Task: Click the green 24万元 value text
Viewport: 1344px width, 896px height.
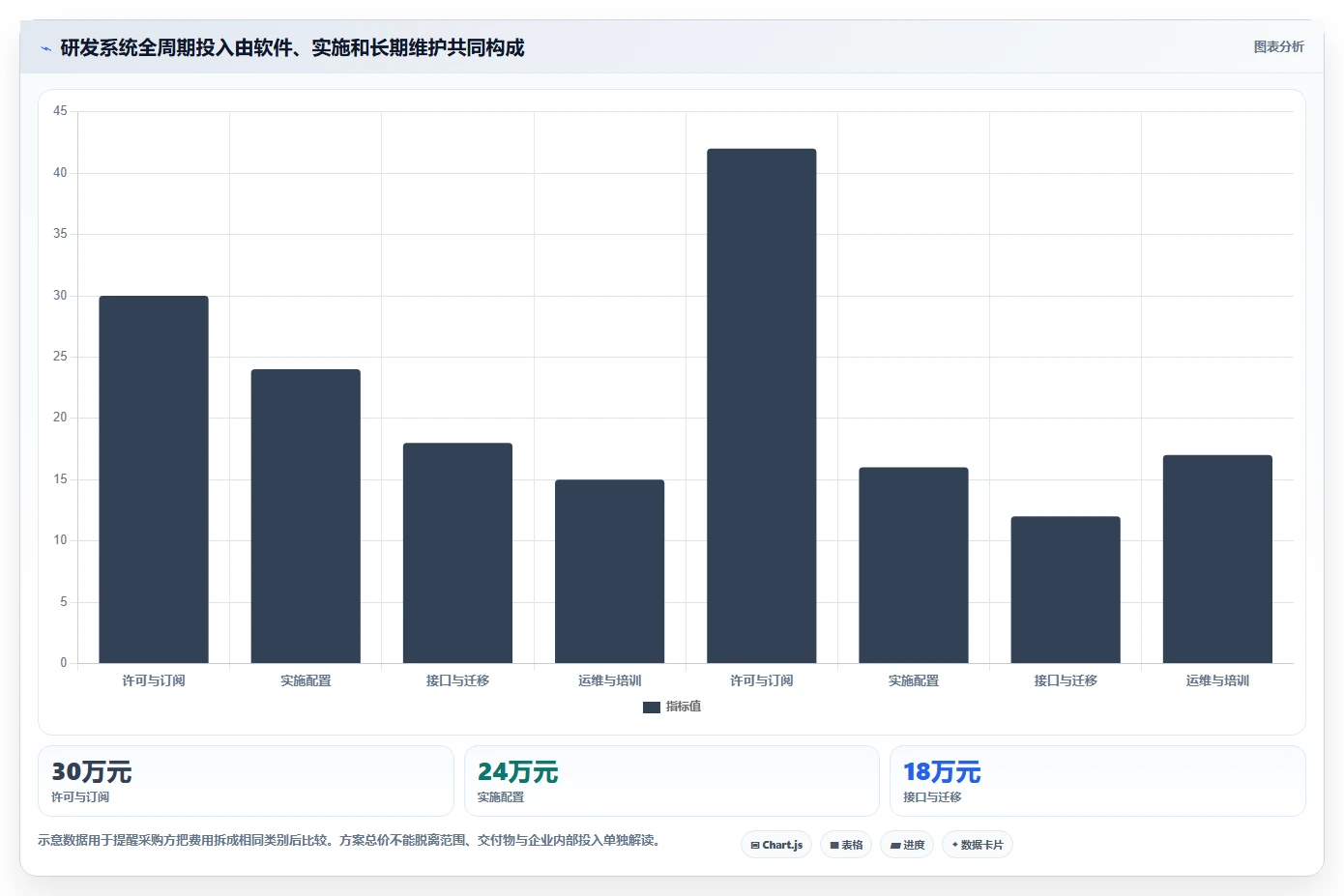Action: (x=517, y=771)
